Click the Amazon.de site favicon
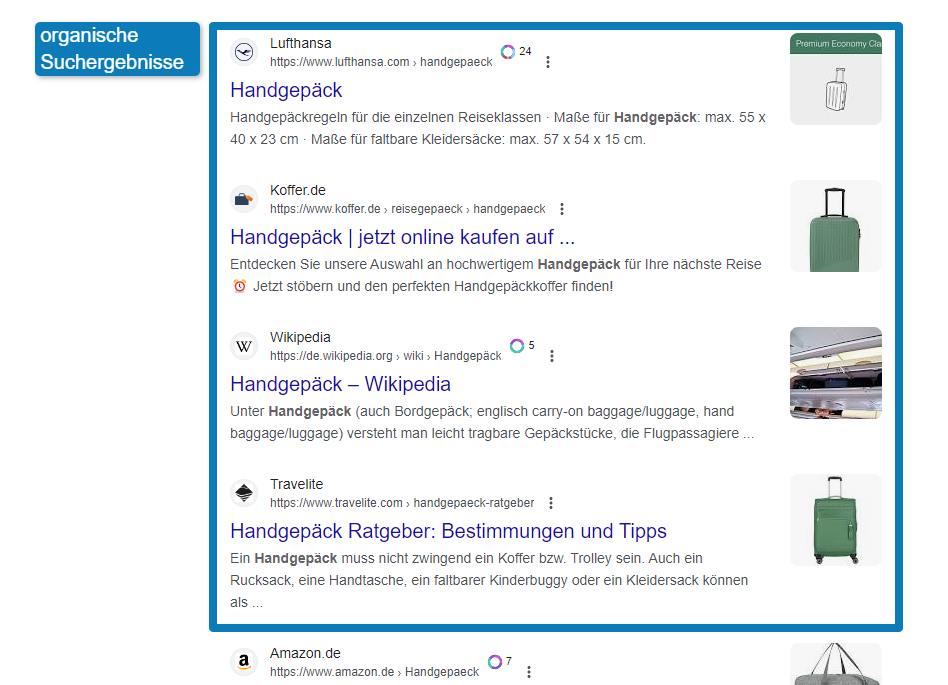 [244, 662]
